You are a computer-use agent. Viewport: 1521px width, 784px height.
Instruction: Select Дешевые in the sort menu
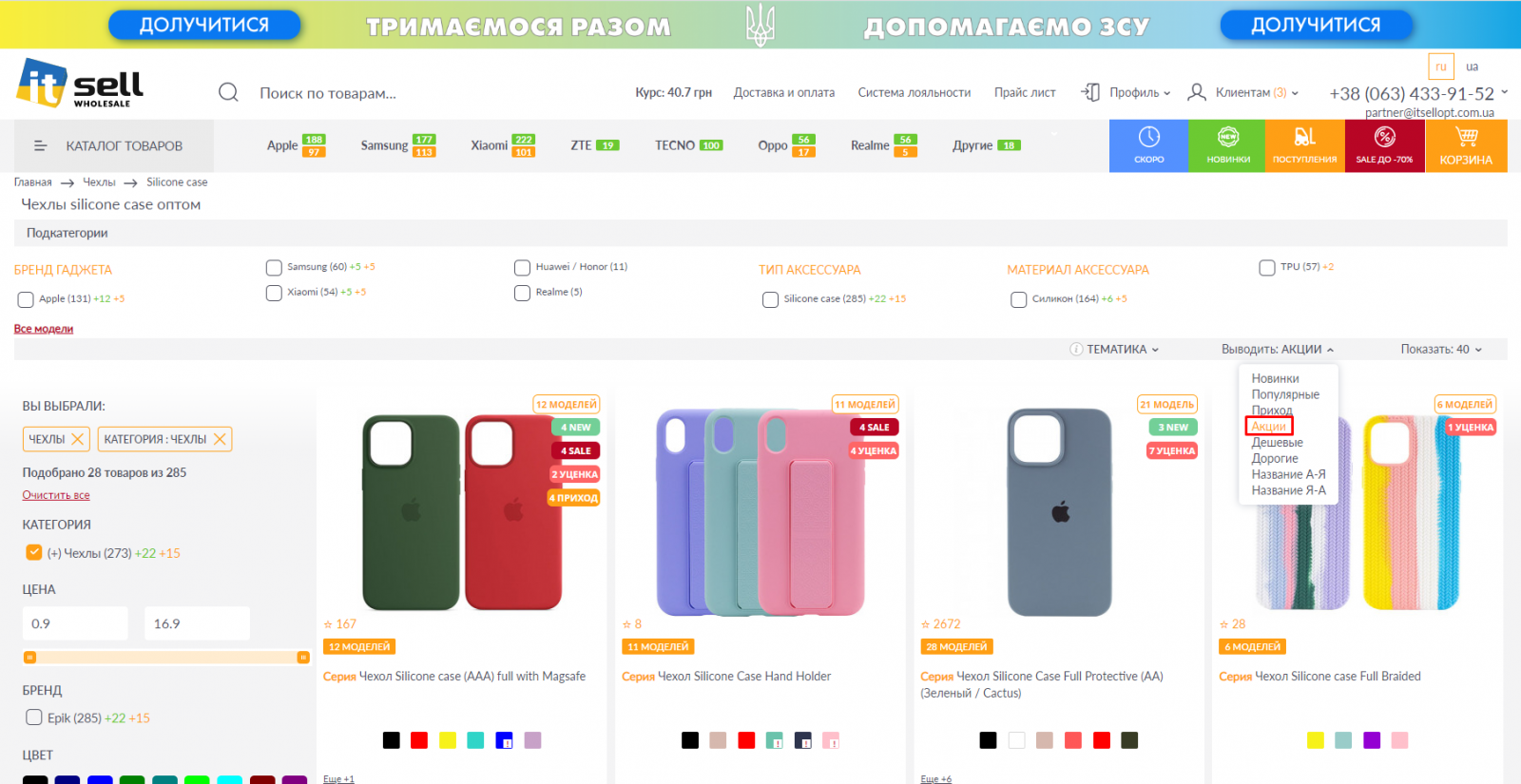click(x=1277, y=443)
